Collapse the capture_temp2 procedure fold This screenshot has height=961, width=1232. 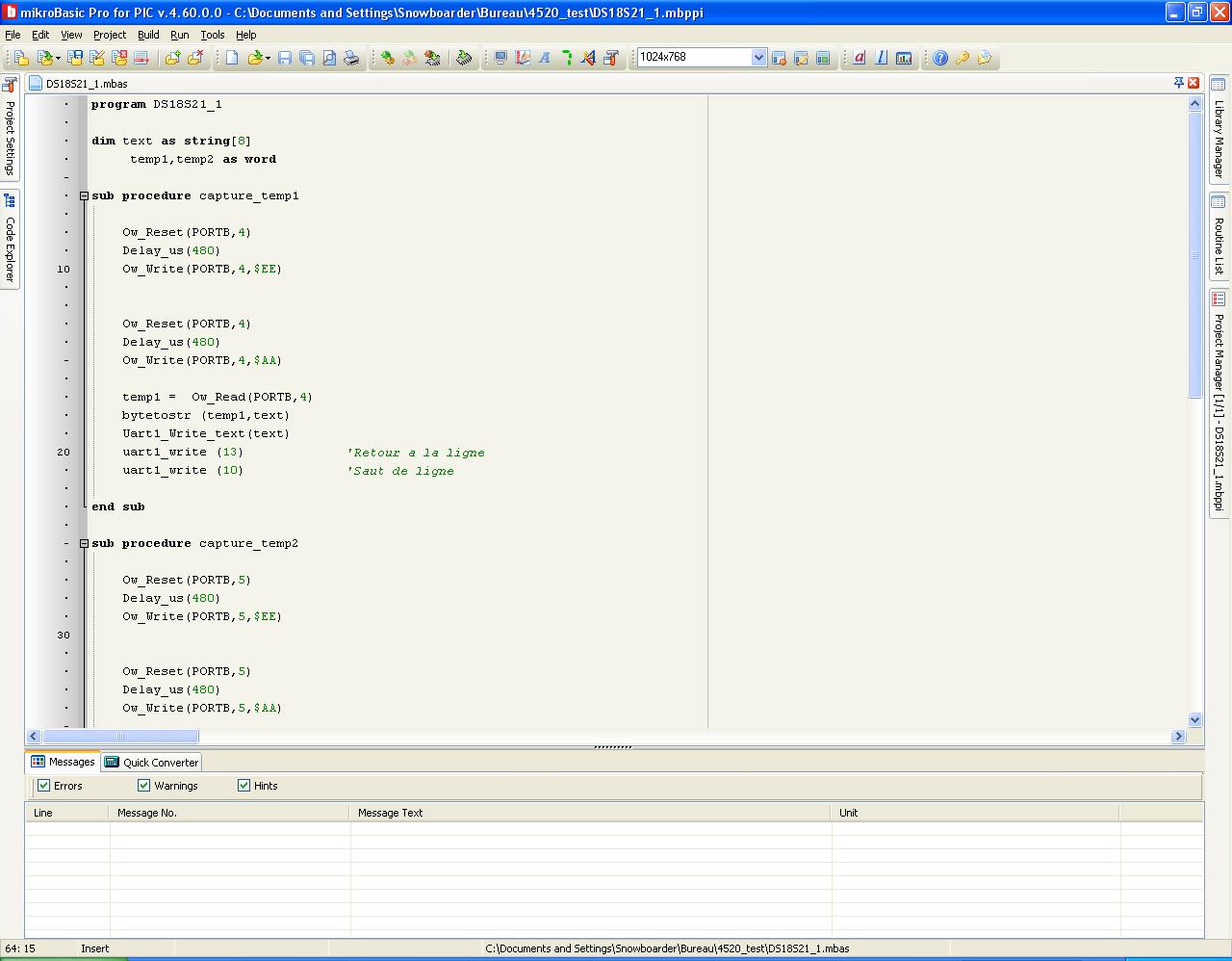point(84,543)
